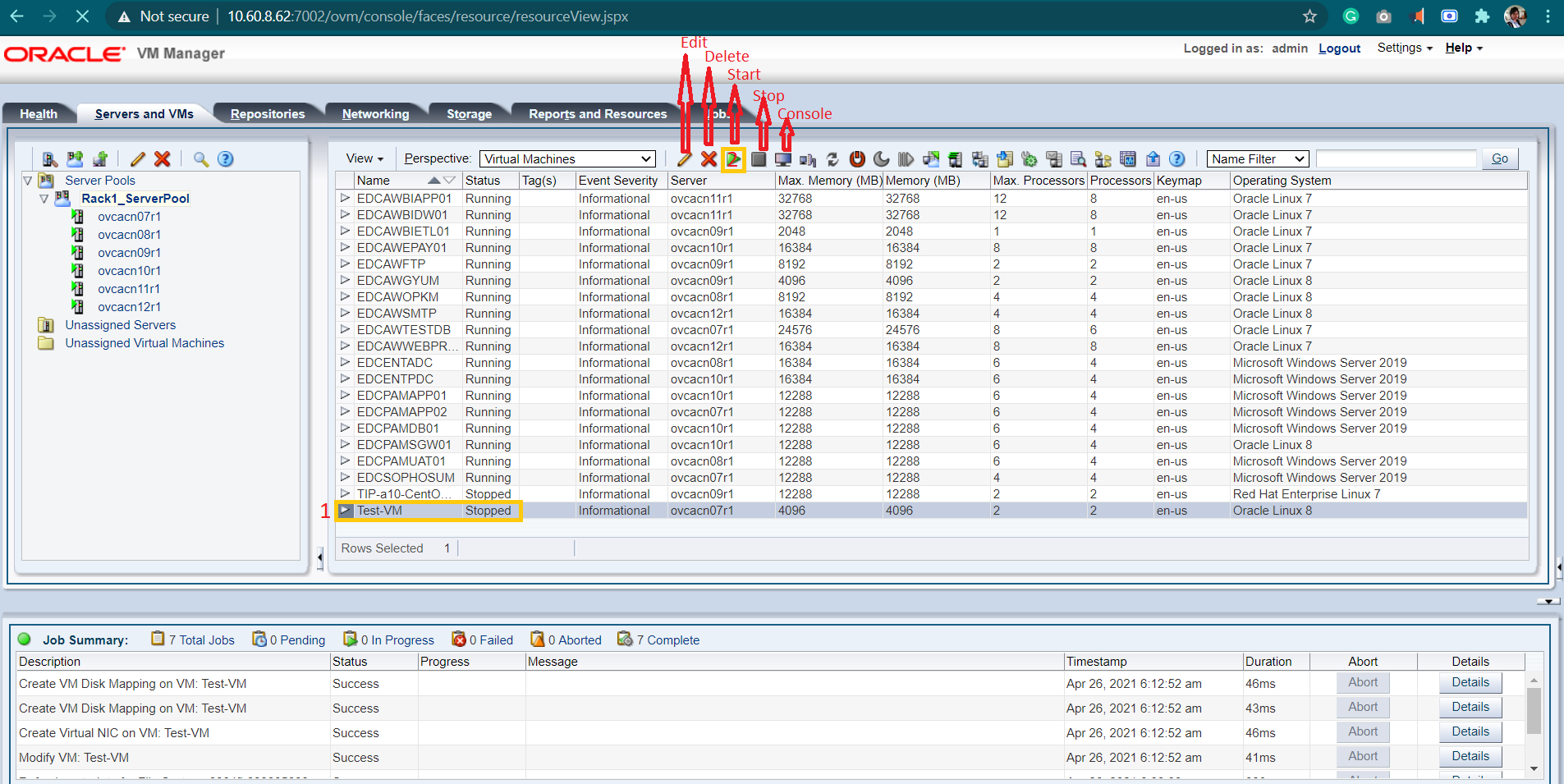Open the Name Filter dropdown

(x=1258, y=158)
